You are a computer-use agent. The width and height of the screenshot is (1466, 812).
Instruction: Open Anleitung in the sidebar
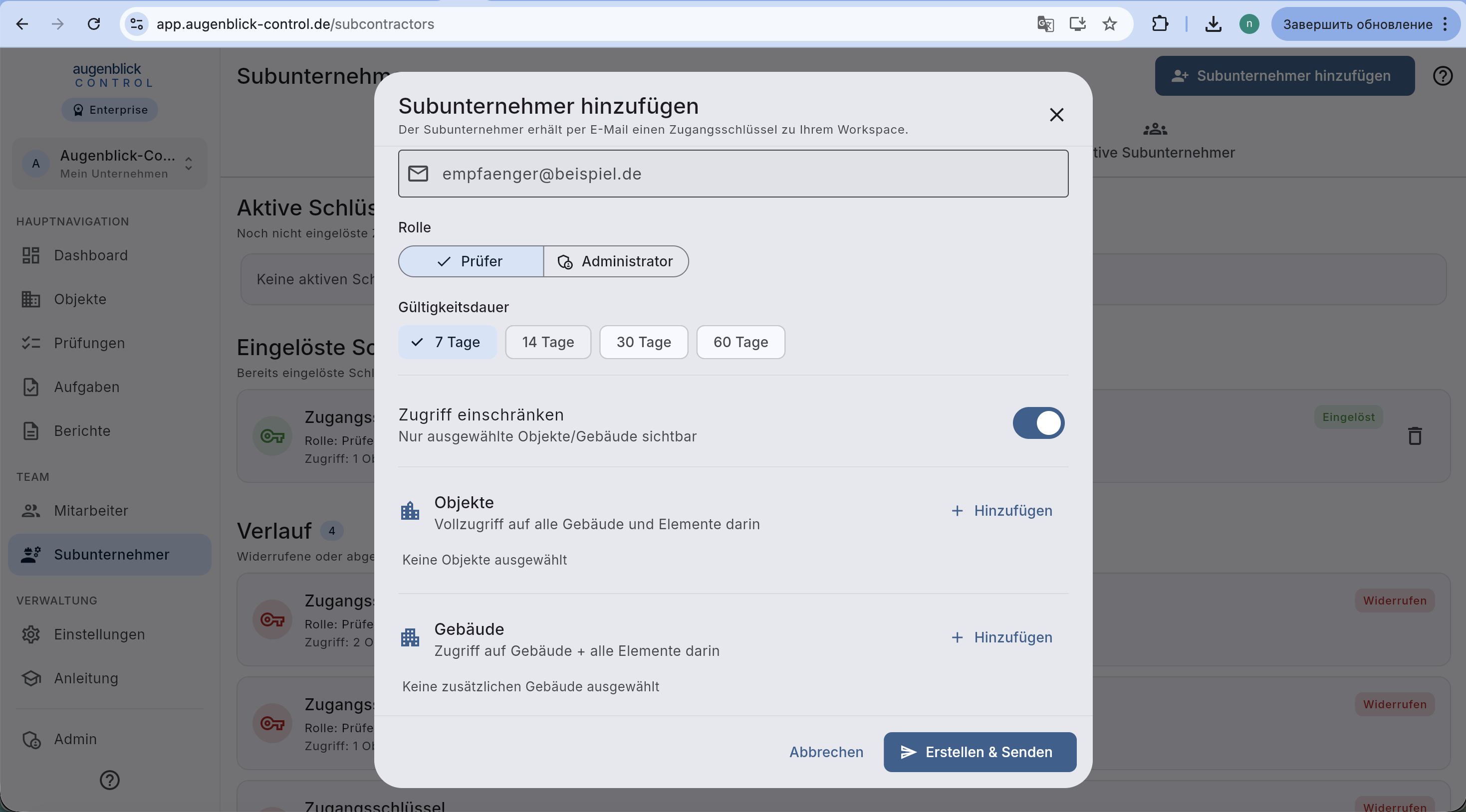[x=109, y=678]
